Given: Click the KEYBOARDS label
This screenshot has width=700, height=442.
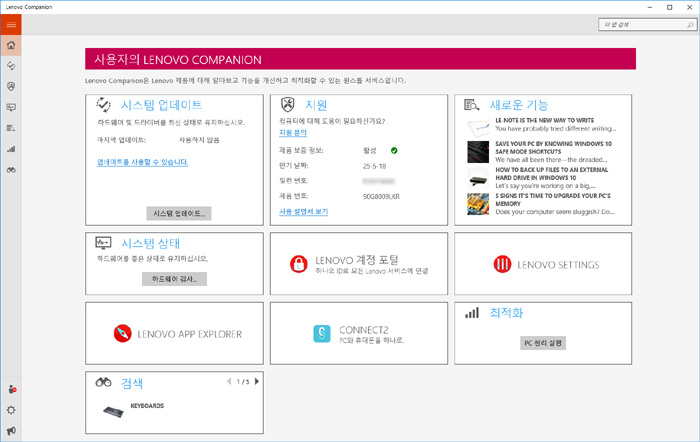Looking at the screenshot, I should [147, 406].
